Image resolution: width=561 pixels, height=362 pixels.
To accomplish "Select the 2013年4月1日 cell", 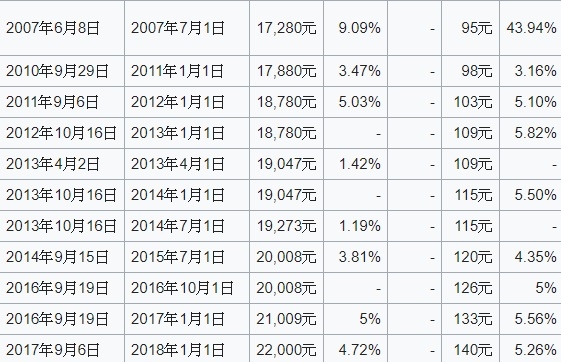I will [x=187, y=164].
